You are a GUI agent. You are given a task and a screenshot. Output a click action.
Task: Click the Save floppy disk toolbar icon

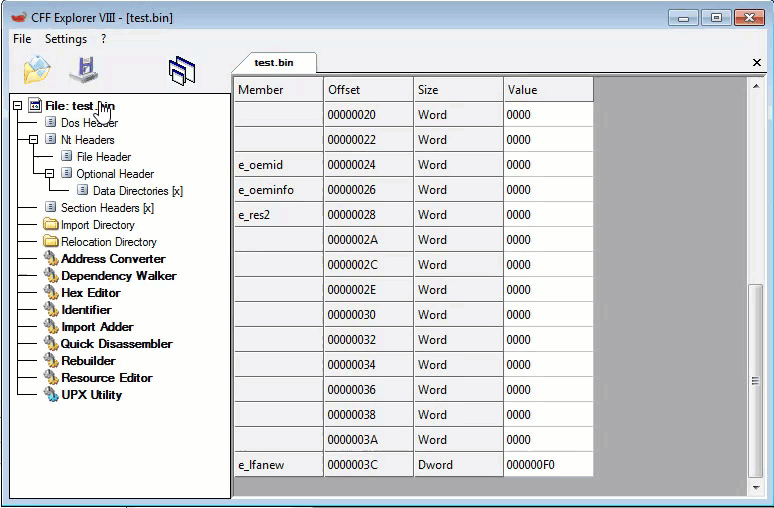coord(84,70)
